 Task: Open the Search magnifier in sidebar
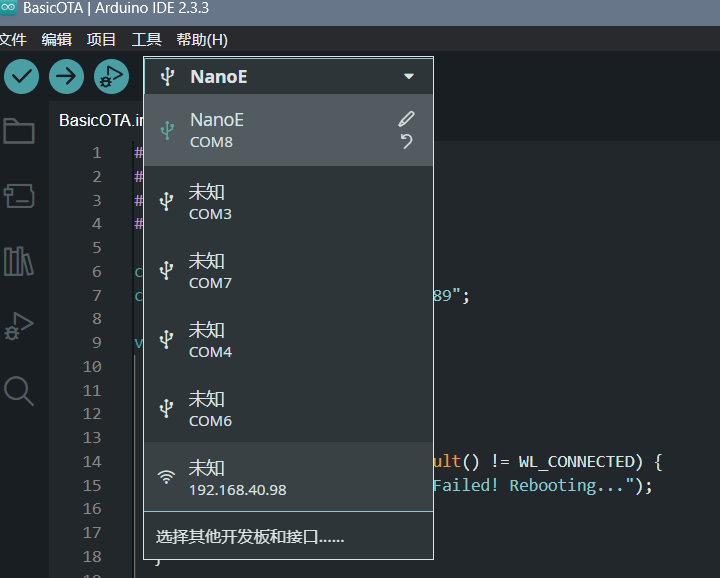pos(19,391)
